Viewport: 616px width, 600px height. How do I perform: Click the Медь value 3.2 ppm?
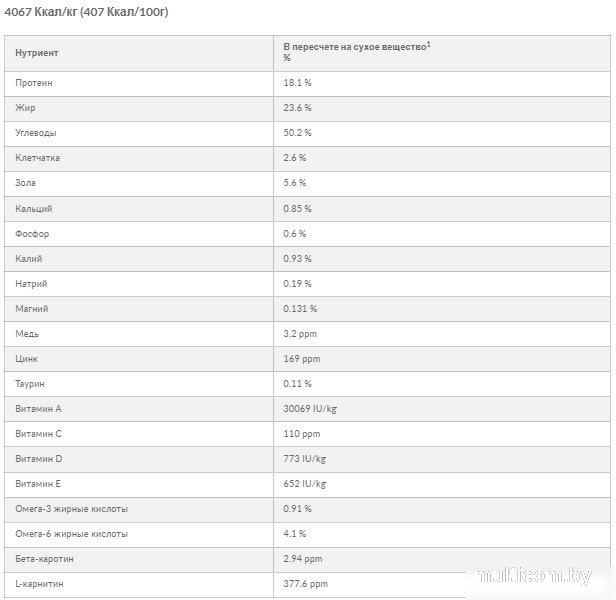[300, 334]
